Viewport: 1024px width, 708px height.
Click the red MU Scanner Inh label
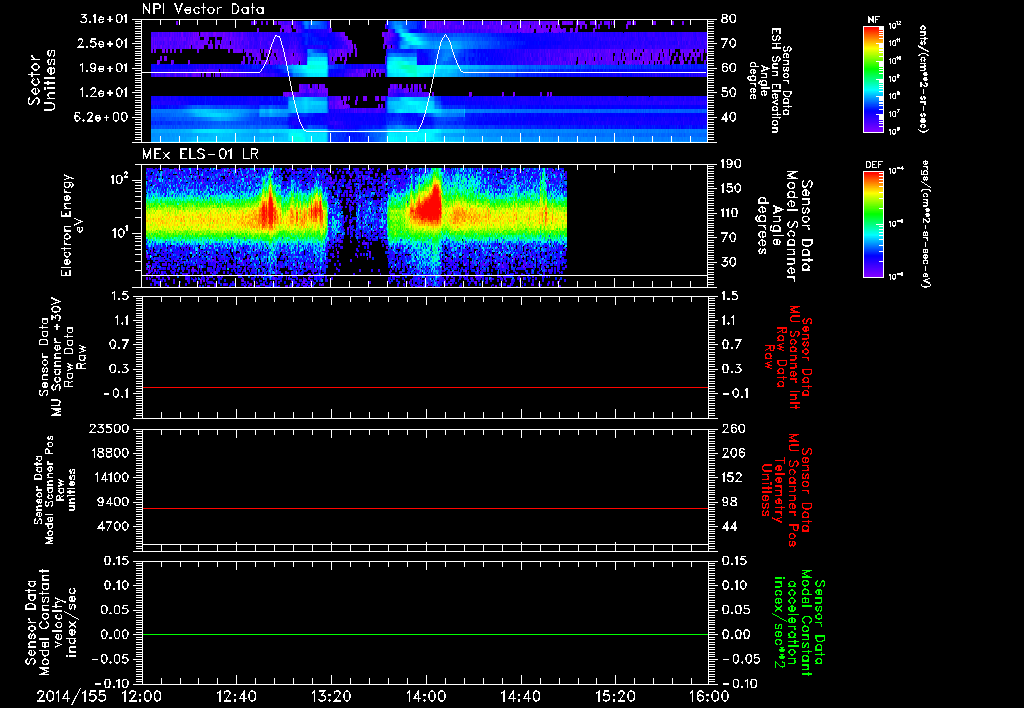point(788,357)
